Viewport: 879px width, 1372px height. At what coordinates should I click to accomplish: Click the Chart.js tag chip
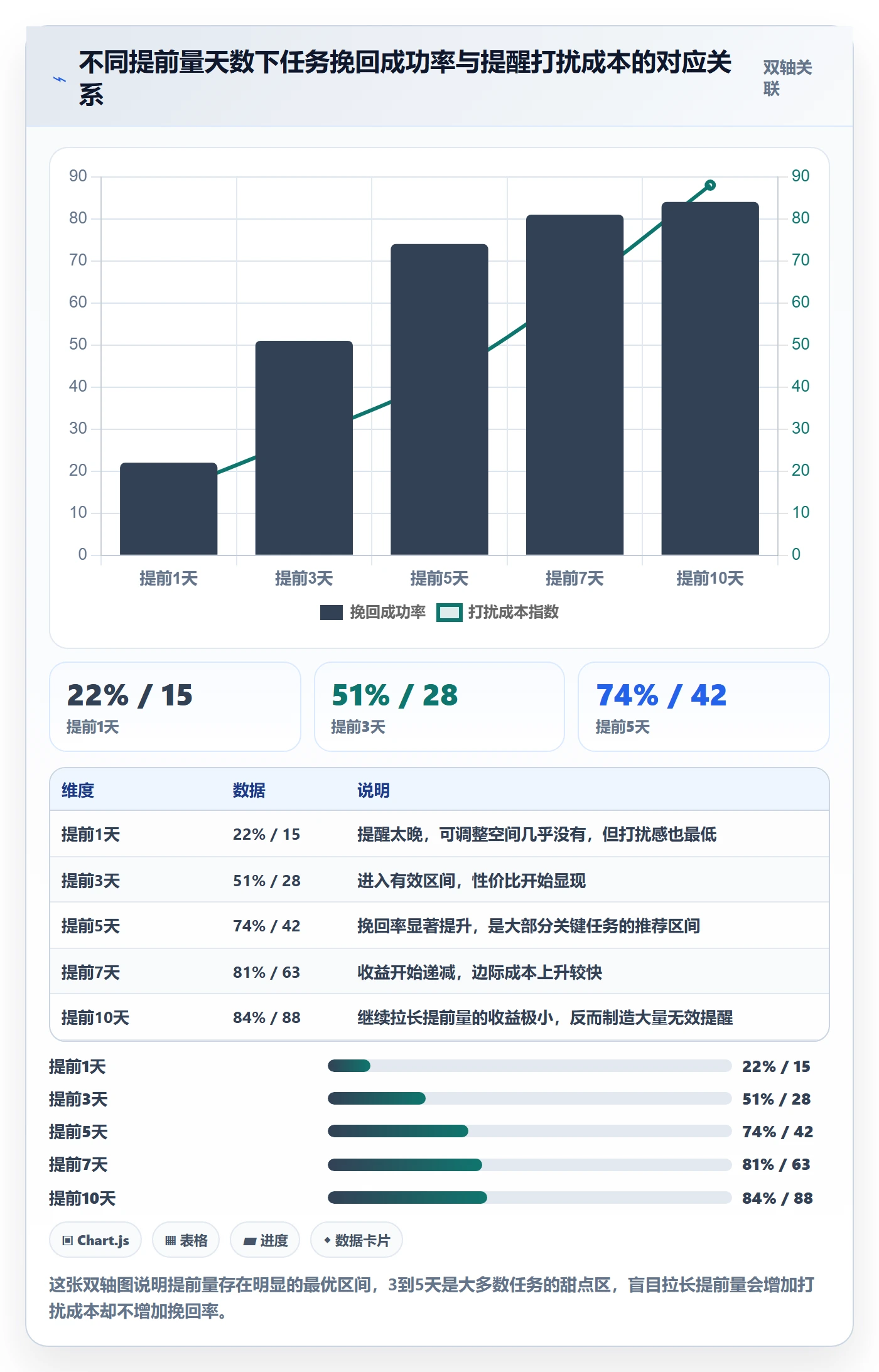pyautogui.click(x=95, y=1240)
